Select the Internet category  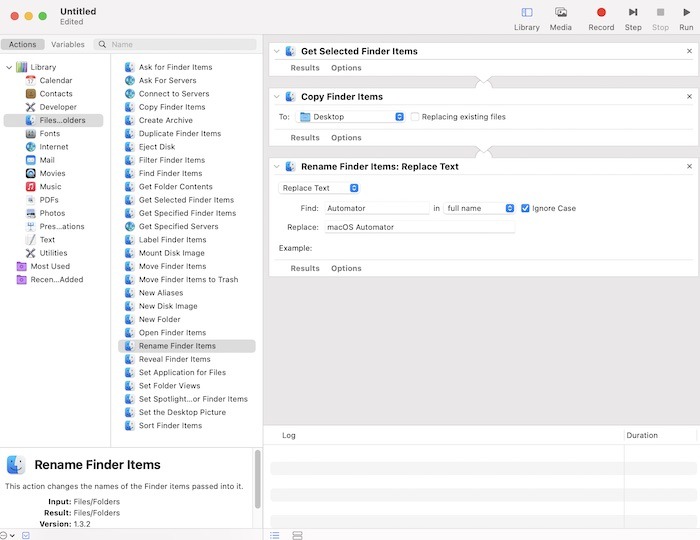(54, 147)
